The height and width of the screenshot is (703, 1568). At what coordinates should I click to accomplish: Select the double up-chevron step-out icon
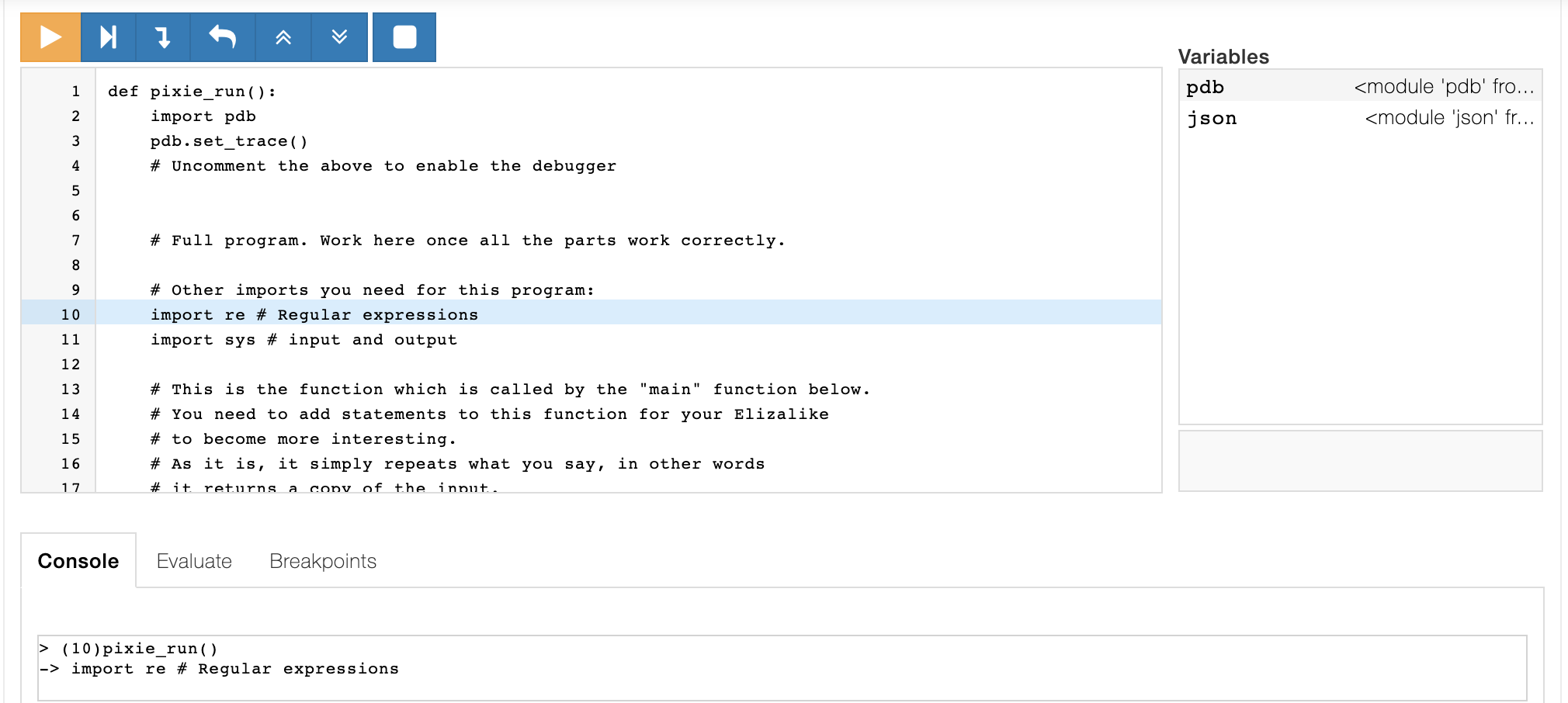(x=283, y=36)
